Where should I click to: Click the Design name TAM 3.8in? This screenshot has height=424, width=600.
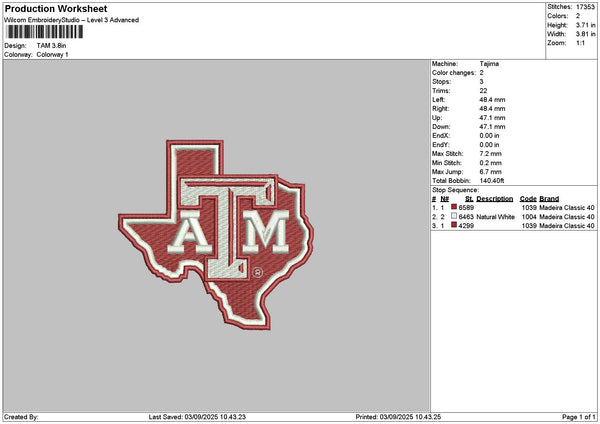pos(51,46)
